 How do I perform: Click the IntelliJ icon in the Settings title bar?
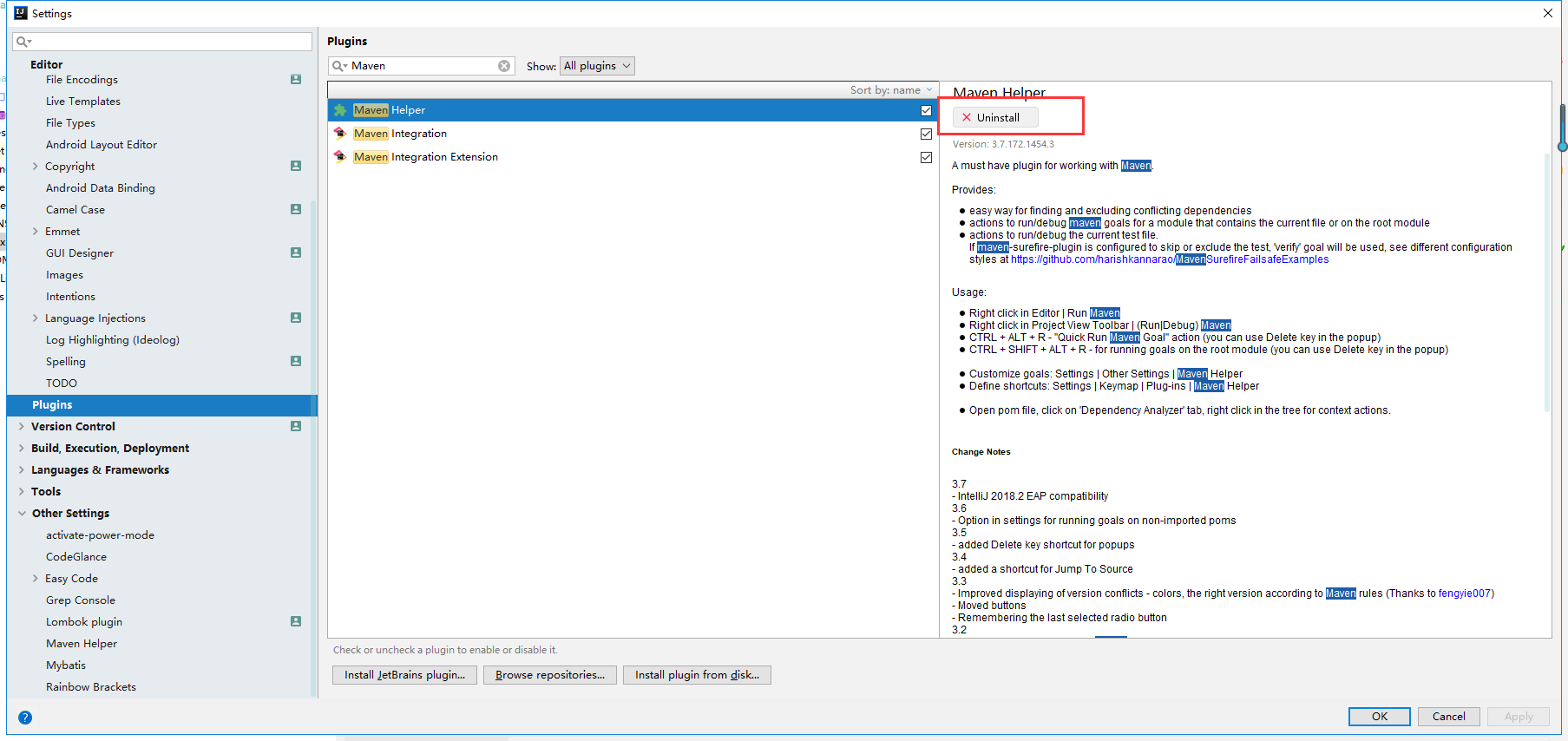pos(21,13)
